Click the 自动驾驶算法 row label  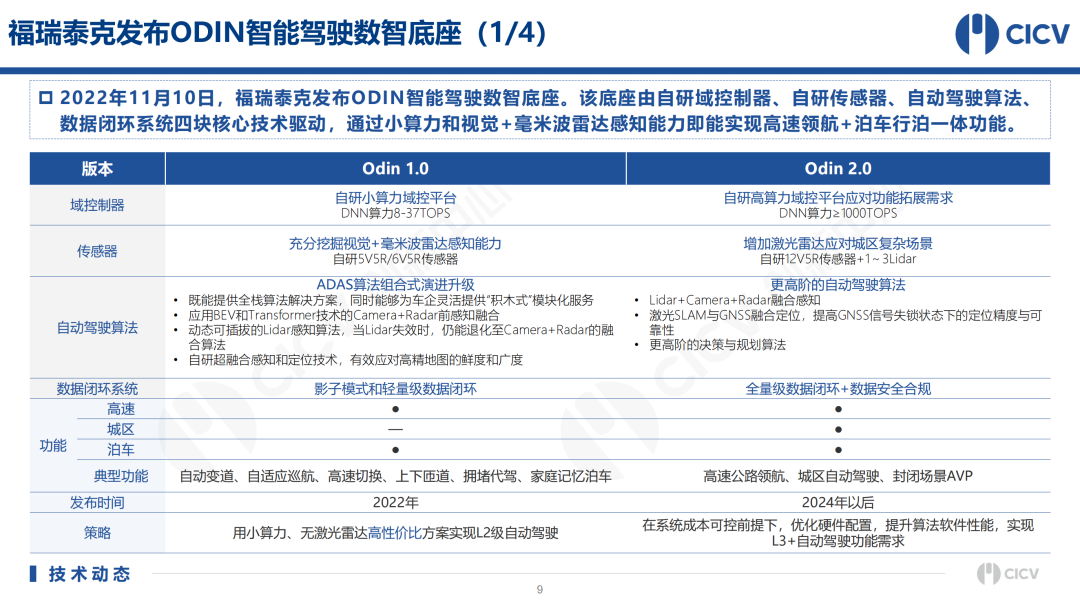[97, 327]
